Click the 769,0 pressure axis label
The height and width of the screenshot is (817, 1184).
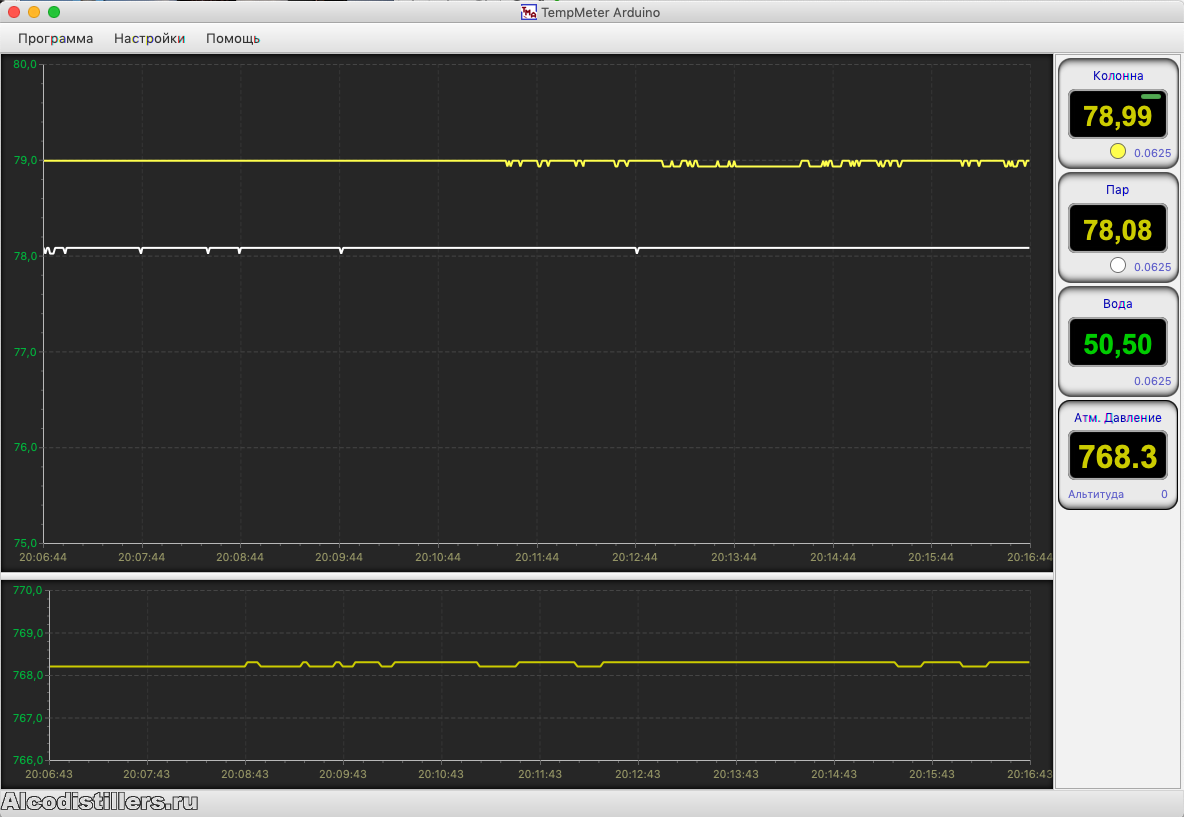(x=28, y=633)
